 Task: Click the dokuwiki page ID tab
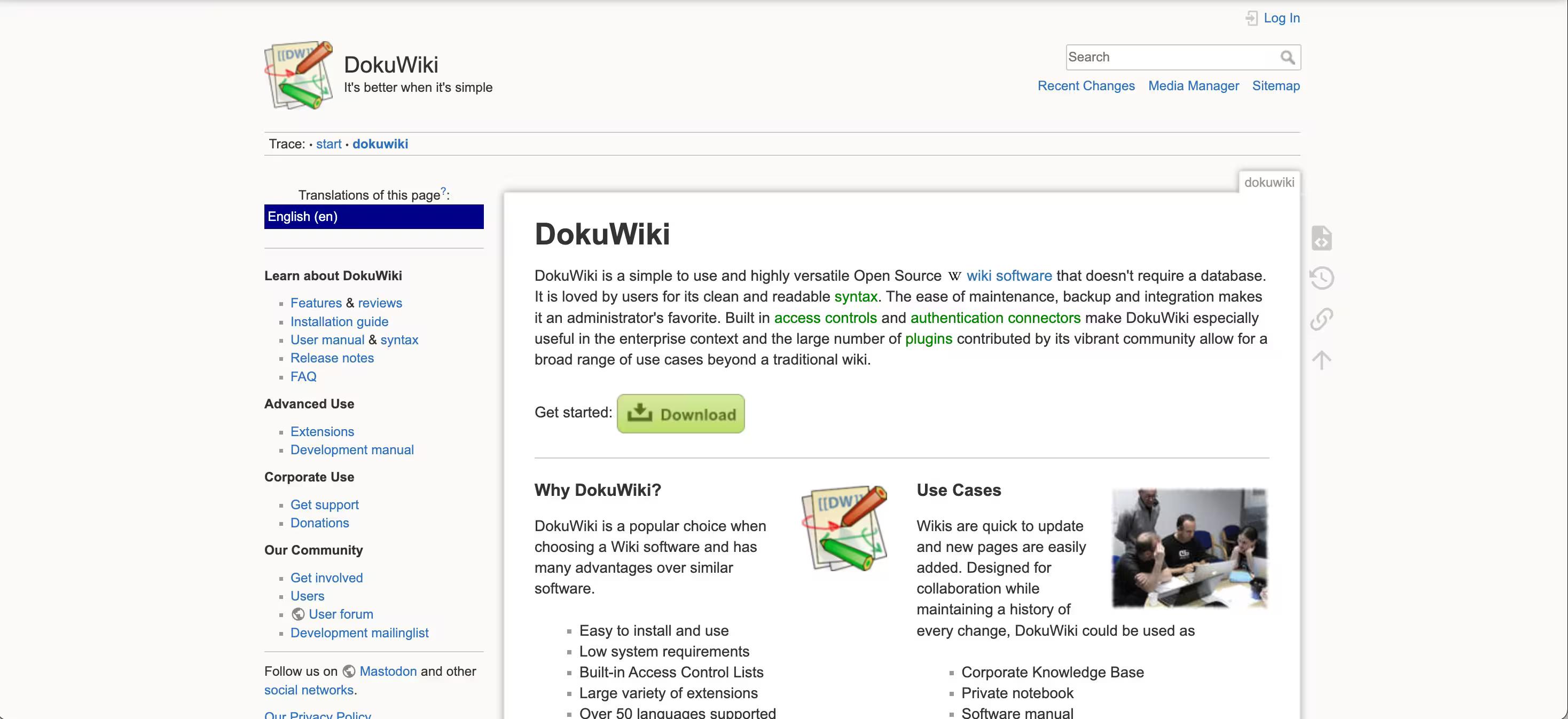point(1269,183)
